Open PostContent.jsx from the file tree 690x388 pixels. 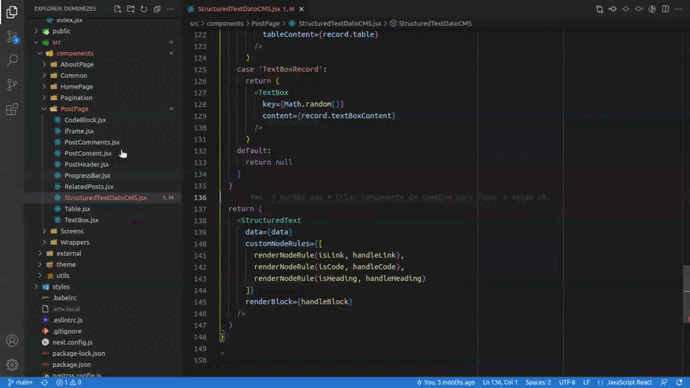click(x=88, y=153)
